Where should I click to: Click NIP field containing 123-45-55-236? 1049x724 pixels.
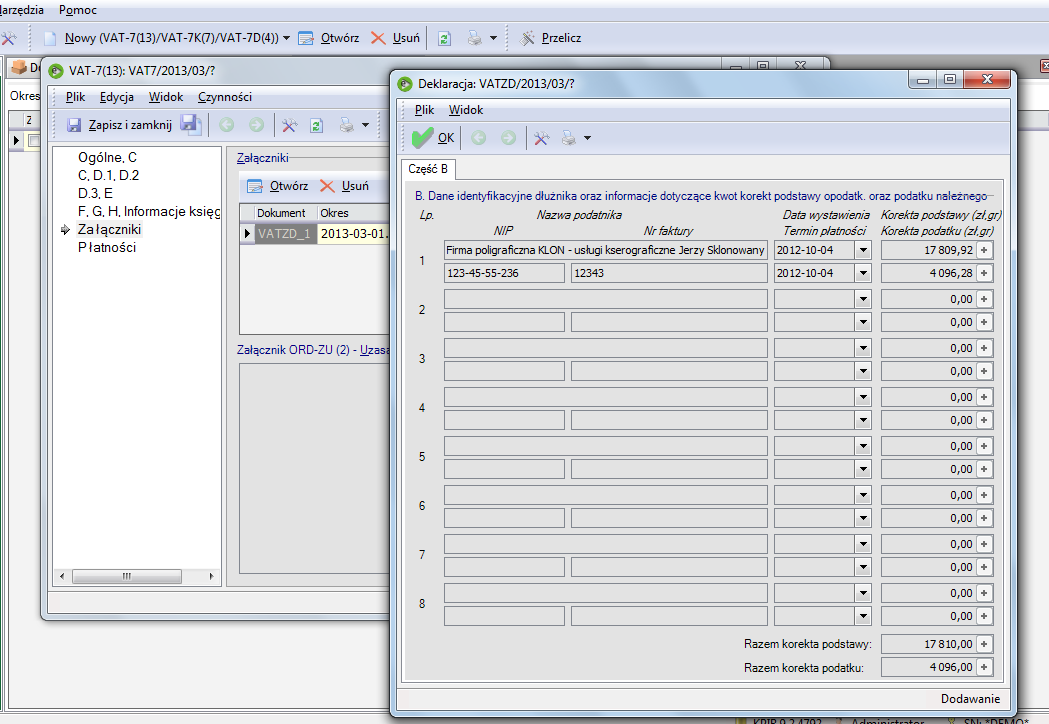(504, 273)
